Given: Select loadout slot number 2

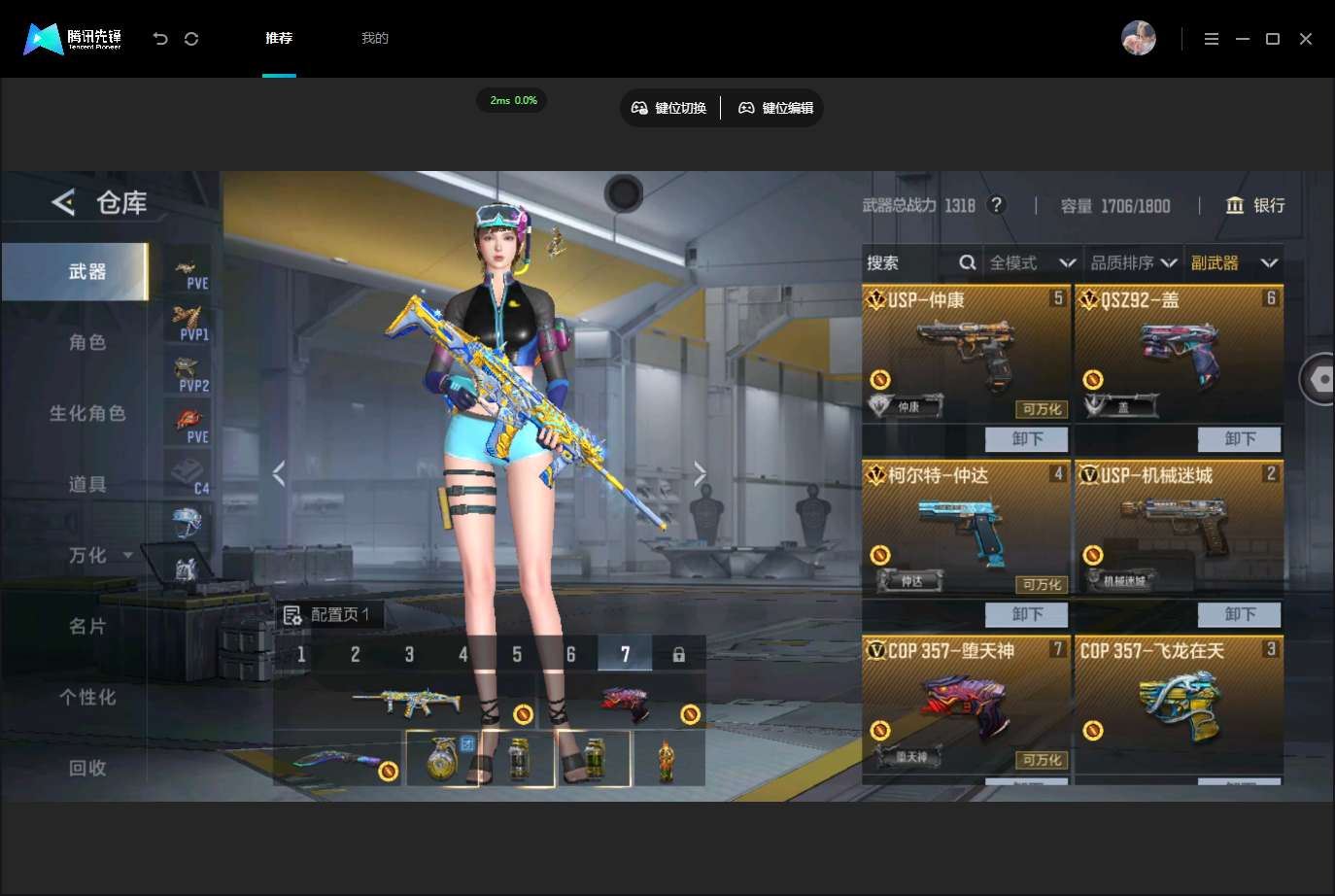Looking at the screenshot, I should point(355,654).
